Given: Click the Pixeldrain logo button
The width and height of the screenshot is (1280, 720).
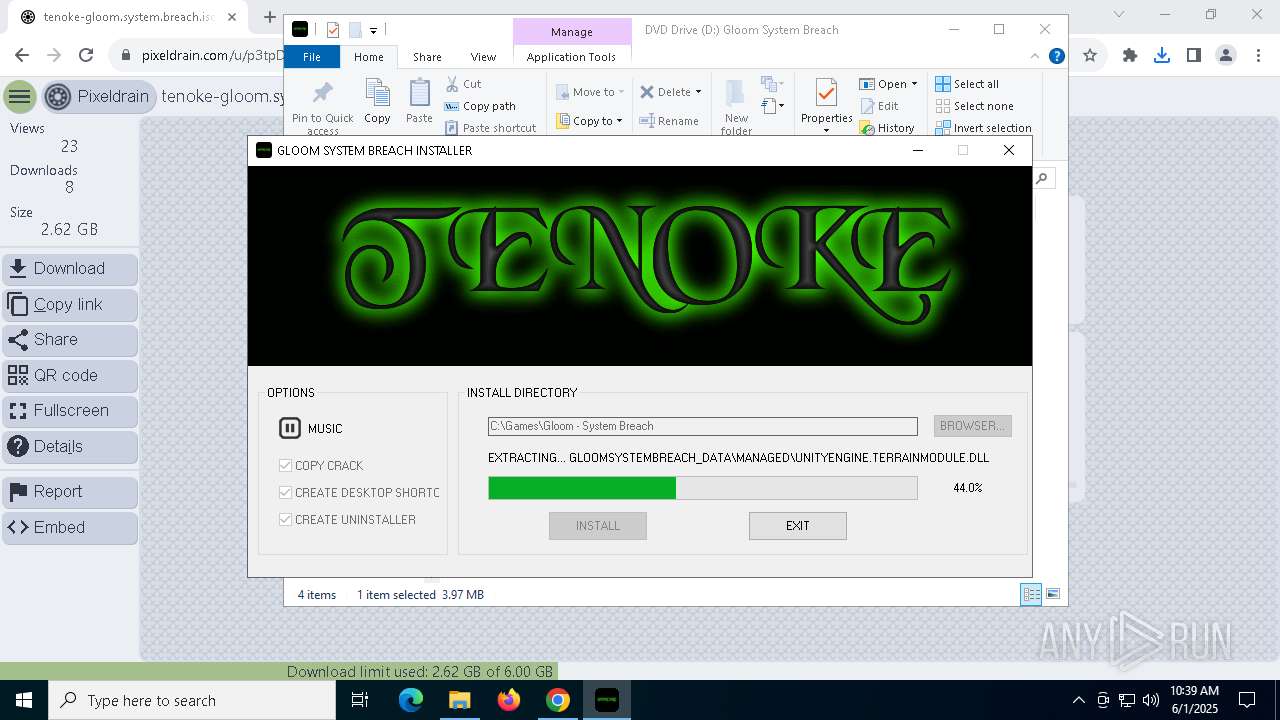Looking at the screenshot, I should click(99, 97).
